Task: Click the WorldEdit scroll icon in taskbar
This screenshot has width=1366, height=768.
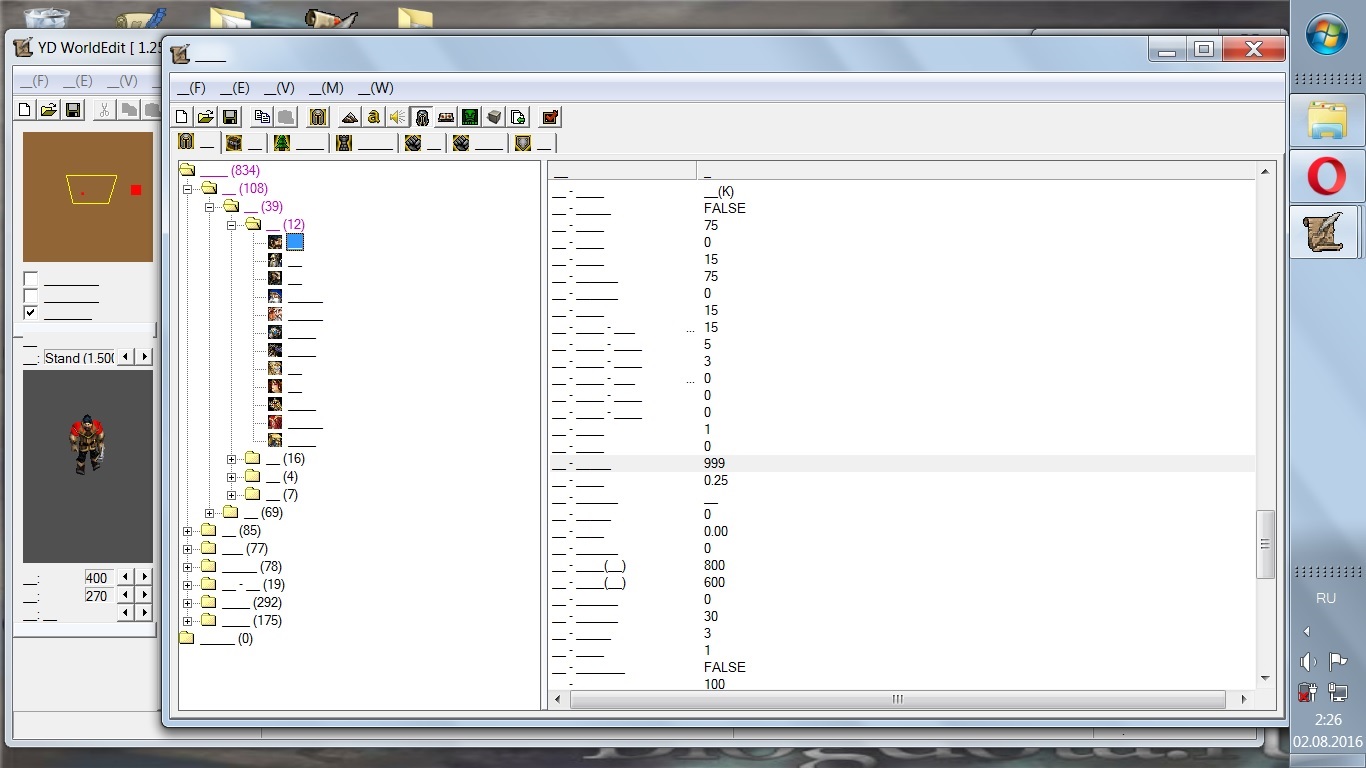Action: pyautogui.click(x=1326, y=233)
